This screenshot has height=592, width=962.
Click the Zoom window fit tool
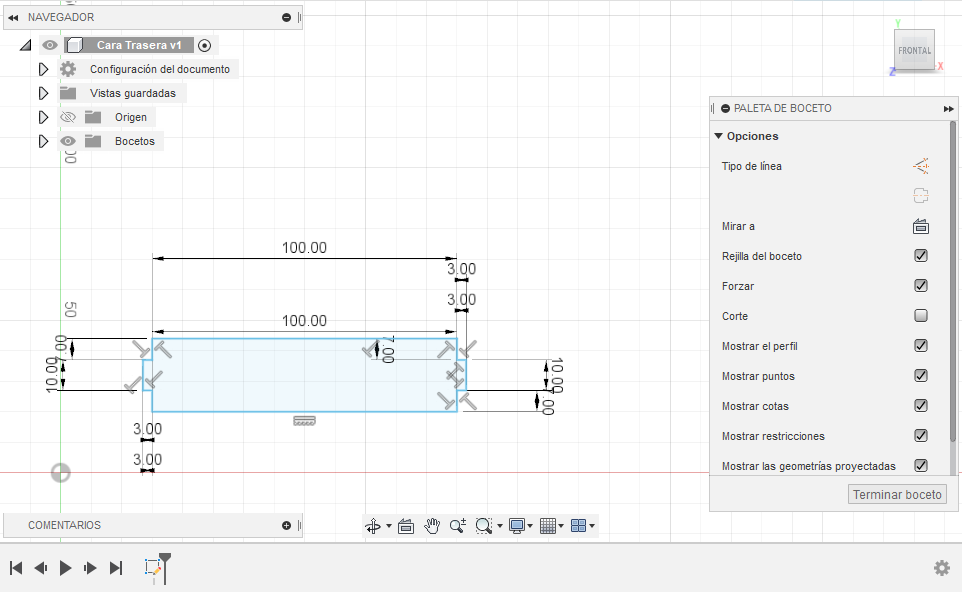coord(483,526)
